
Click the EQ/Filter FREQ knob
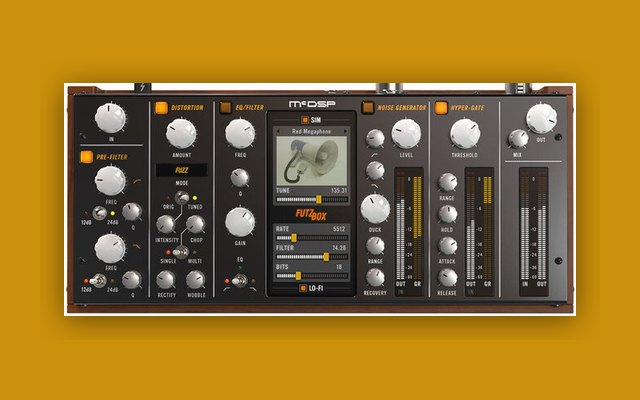(x=240, y=133)
